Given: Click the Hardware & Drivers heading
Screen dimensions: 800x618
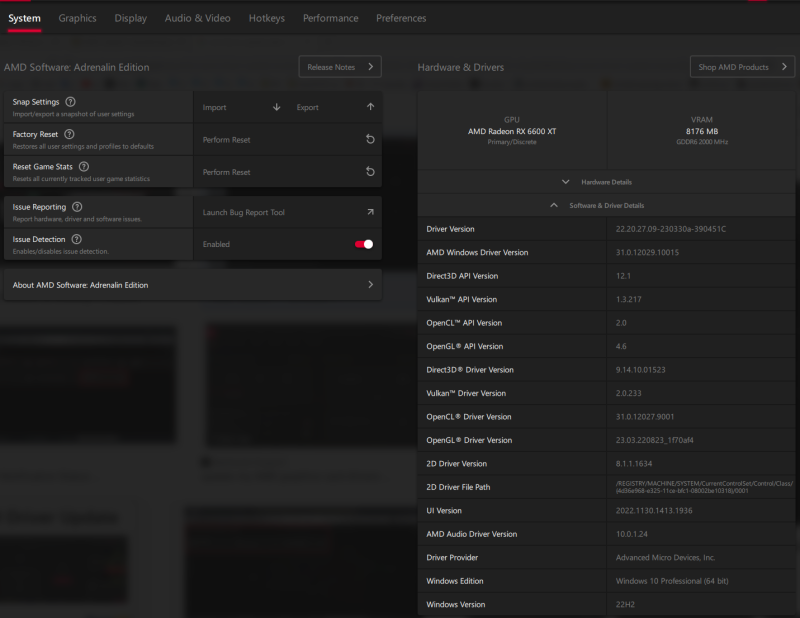Looking at the screenshot, I should point(460,67).
